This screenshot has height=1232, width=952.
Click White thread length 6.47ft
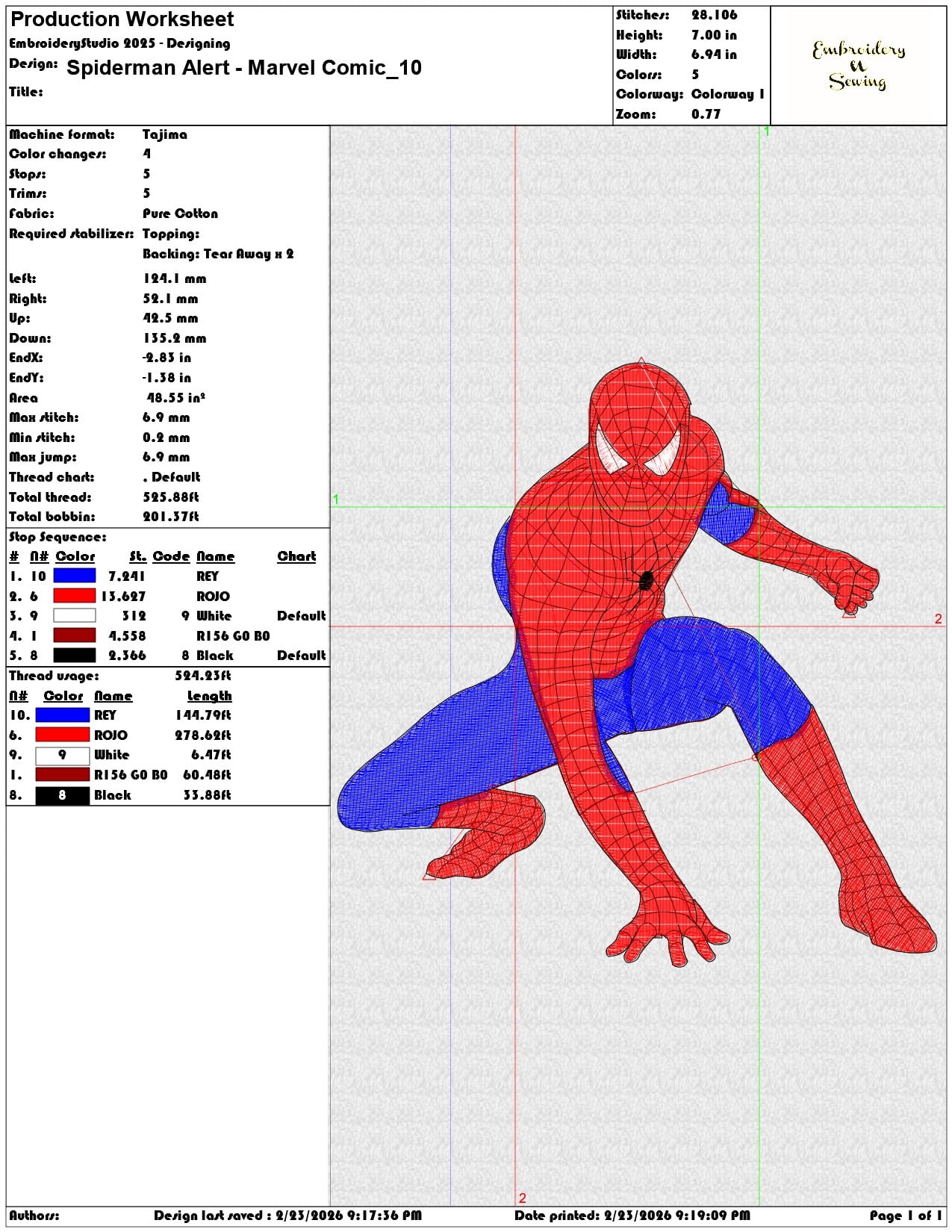(x=211, y=755)
